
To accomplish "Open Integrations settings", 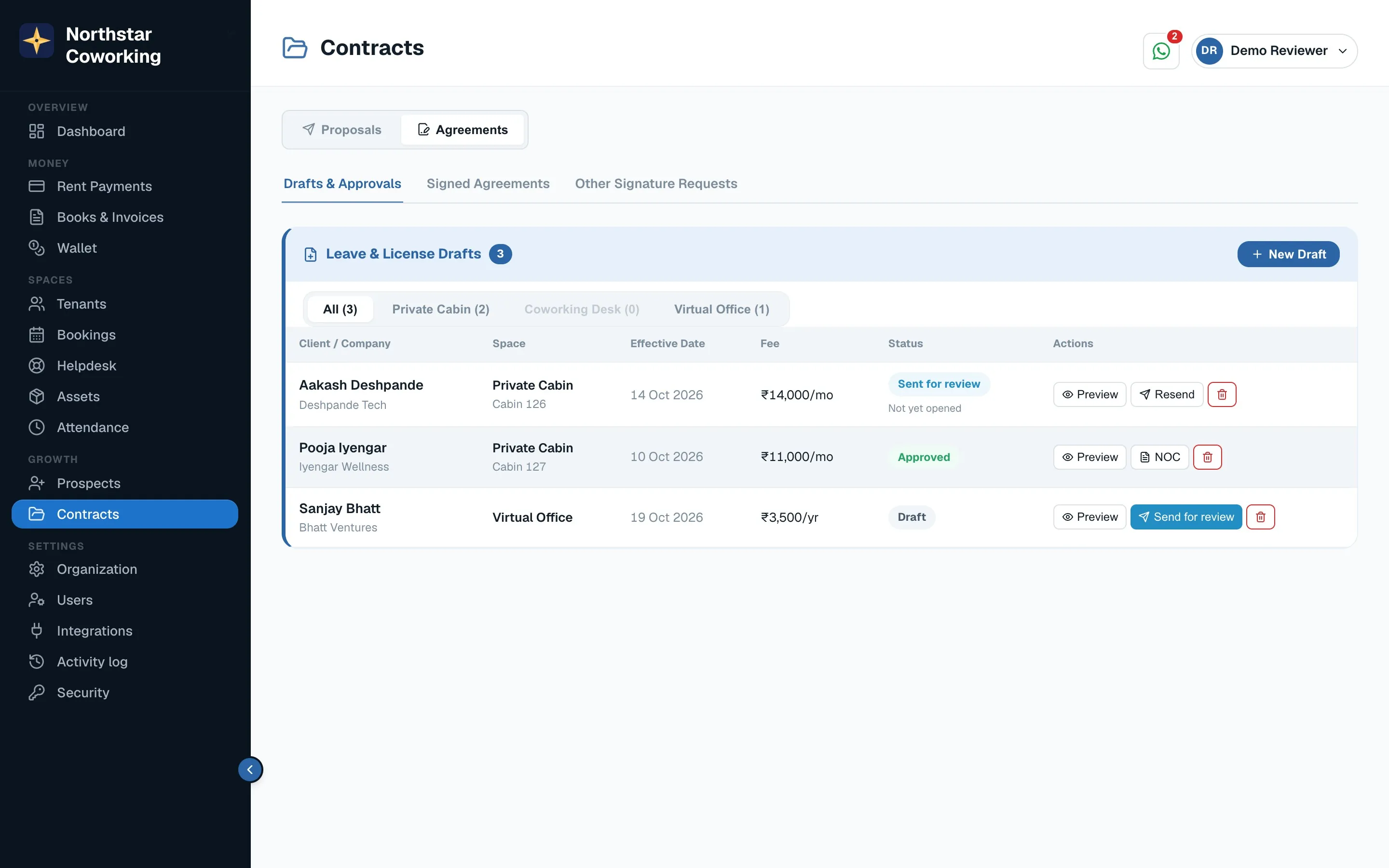I will click(125, 631).
